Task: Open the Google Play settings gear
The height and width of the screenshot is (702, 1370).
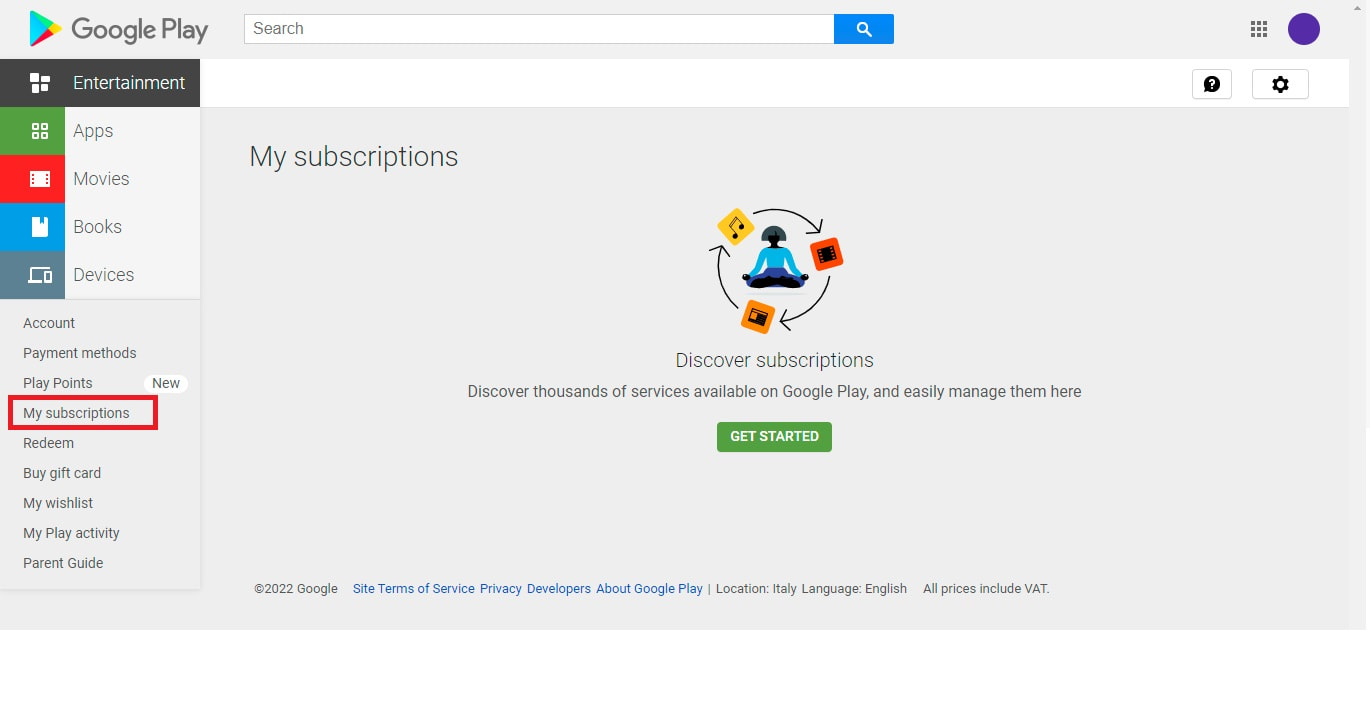Action: 1280,84
